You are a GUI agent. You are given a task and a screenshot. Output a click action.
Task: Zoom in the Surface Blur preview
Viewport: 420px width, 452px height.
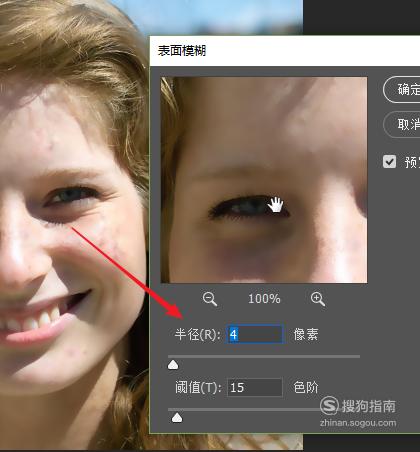pos(318,299)
